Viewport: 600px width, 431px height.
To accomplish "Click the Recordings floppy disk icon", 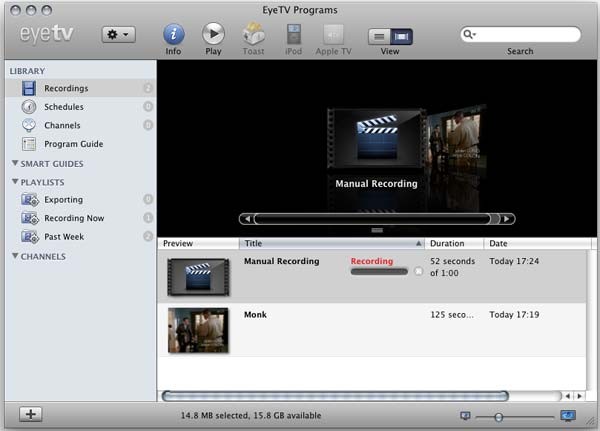I will (x=29, y=88).
